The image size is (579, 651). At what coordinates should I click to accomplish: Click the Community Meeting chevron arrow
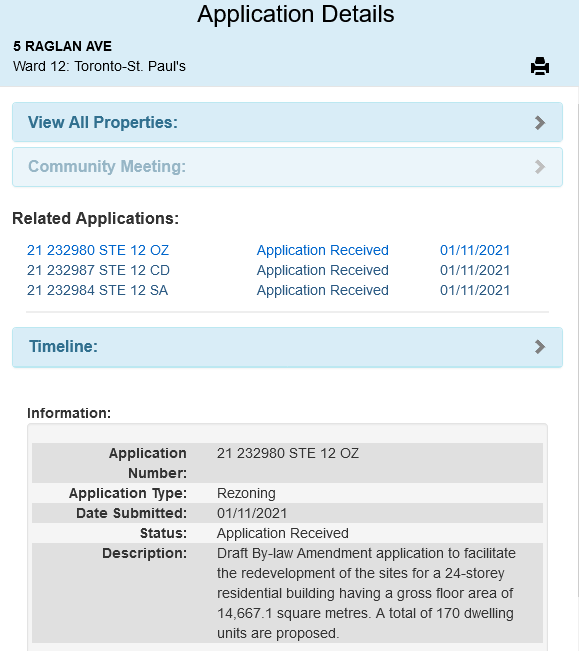coord(540,167)
